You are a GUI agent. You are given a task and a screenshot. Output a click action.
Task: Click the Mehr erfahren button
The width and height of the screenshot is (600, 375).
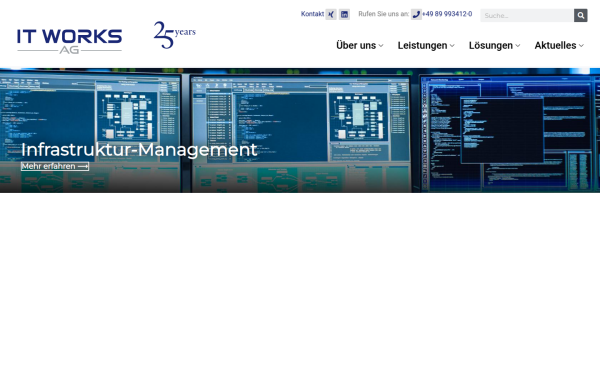(x=55, y=166)
